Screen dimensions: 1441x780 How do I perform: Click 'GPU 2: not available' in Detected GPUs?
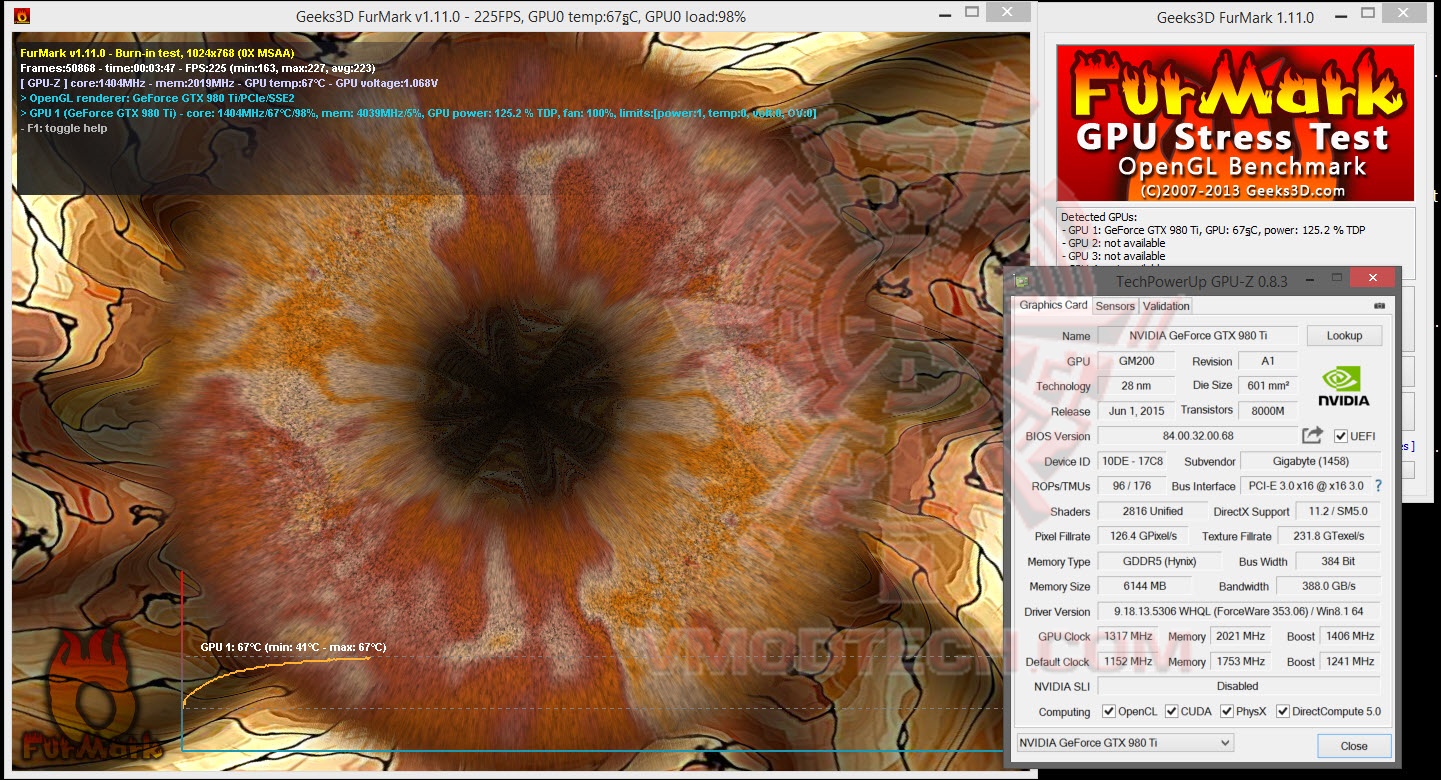coord(1113,243)
